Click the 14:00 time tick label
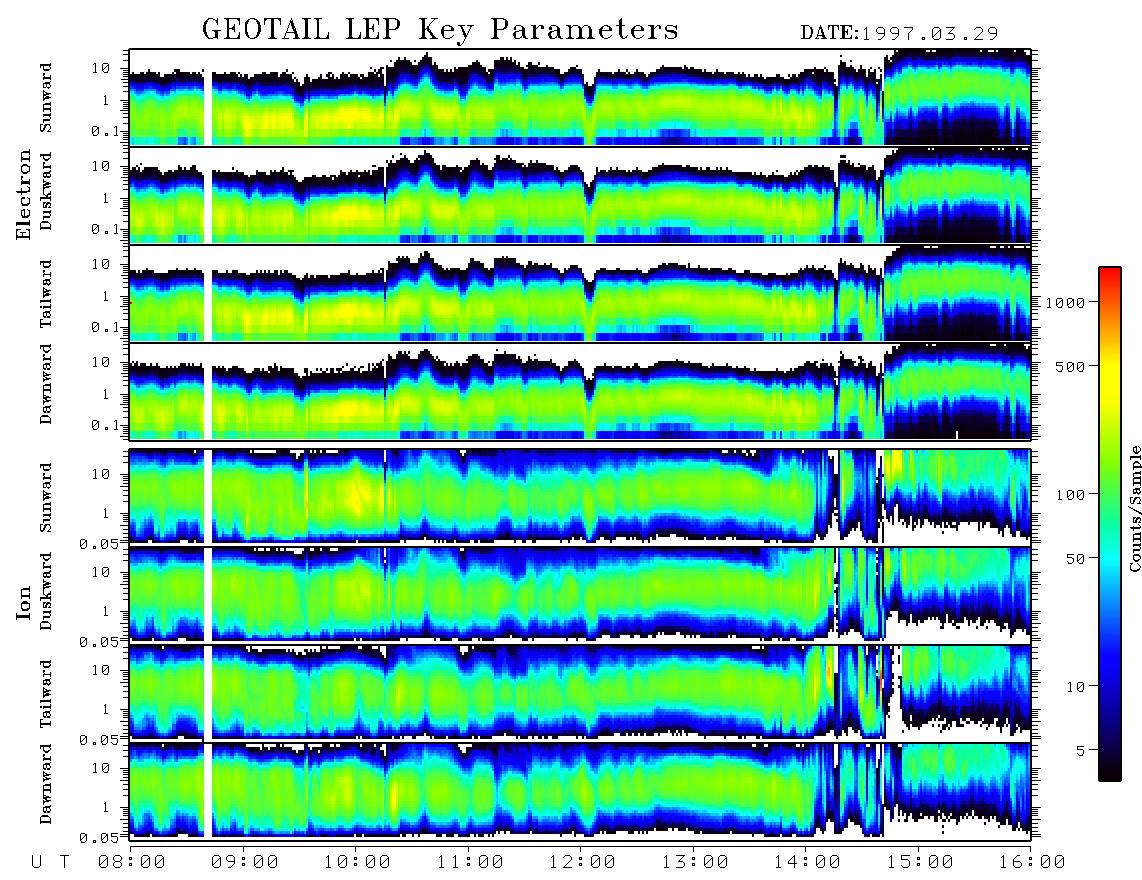The height and width of the screenshot is (880, 1142). [807, 863]
